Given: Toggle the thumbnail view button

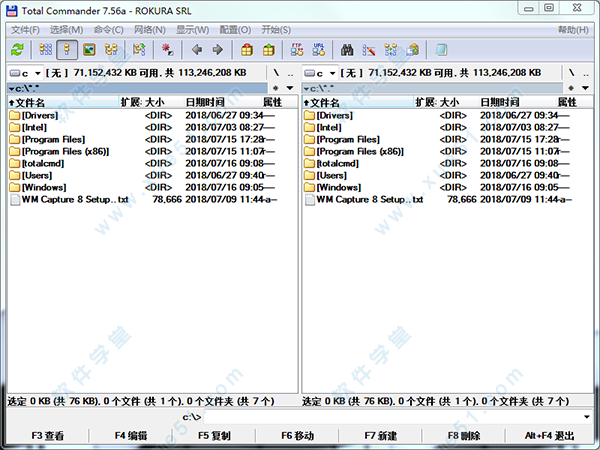Looking at the screenshot, I should (87, 49).
